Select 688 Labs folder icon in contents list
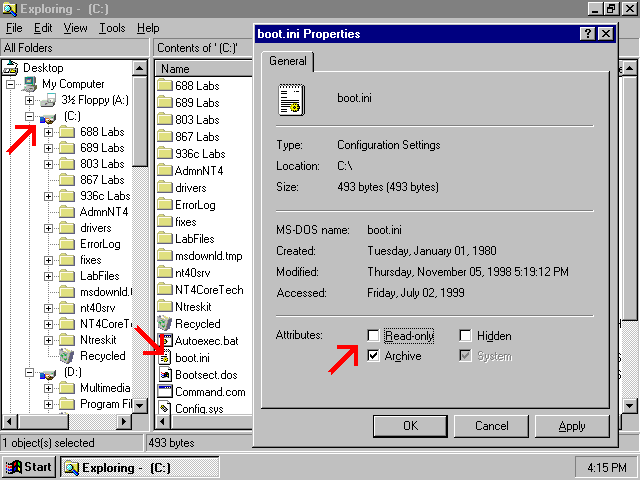640x480 pixels. click(165, 86)
